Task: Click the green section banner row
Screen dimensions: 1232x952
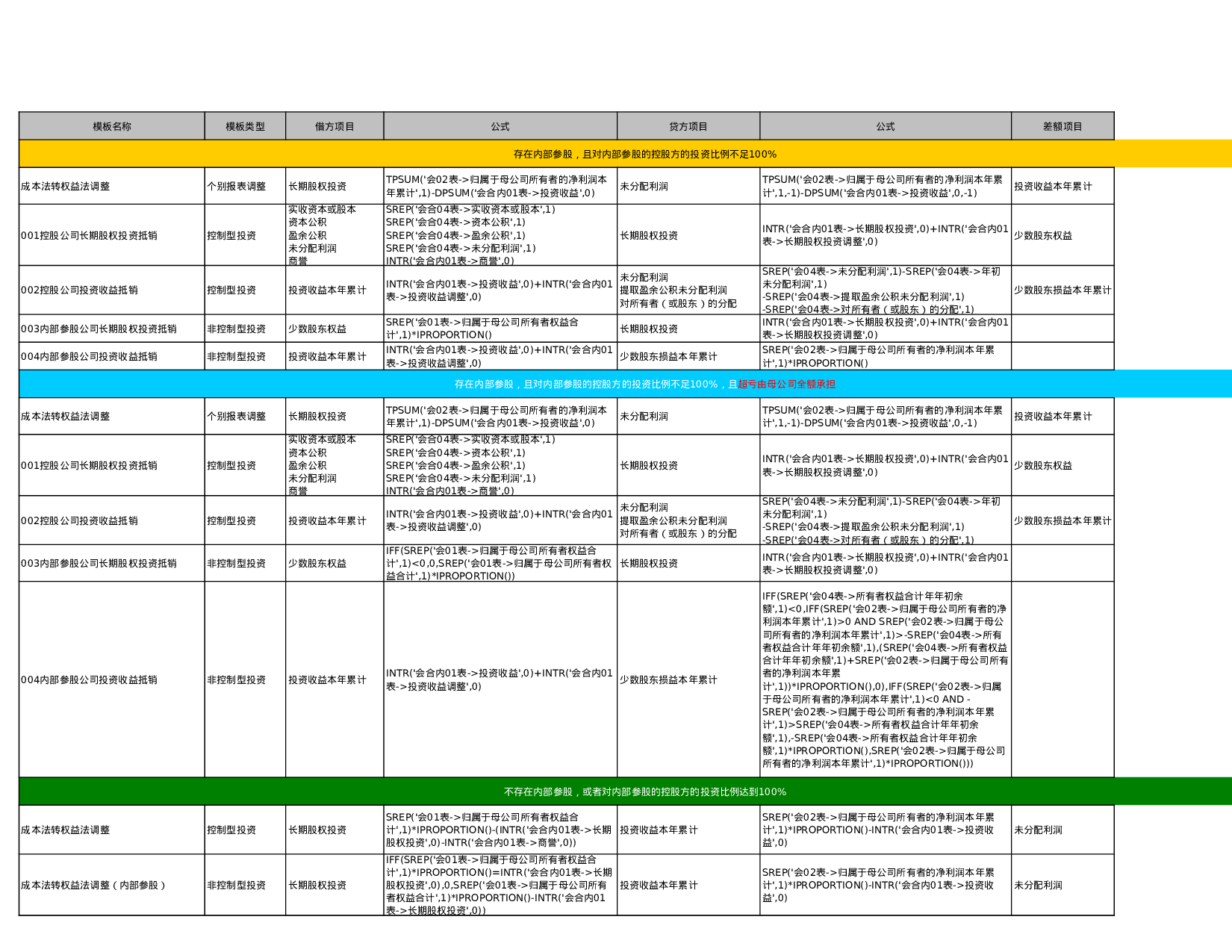Action: tap(644, 791)
